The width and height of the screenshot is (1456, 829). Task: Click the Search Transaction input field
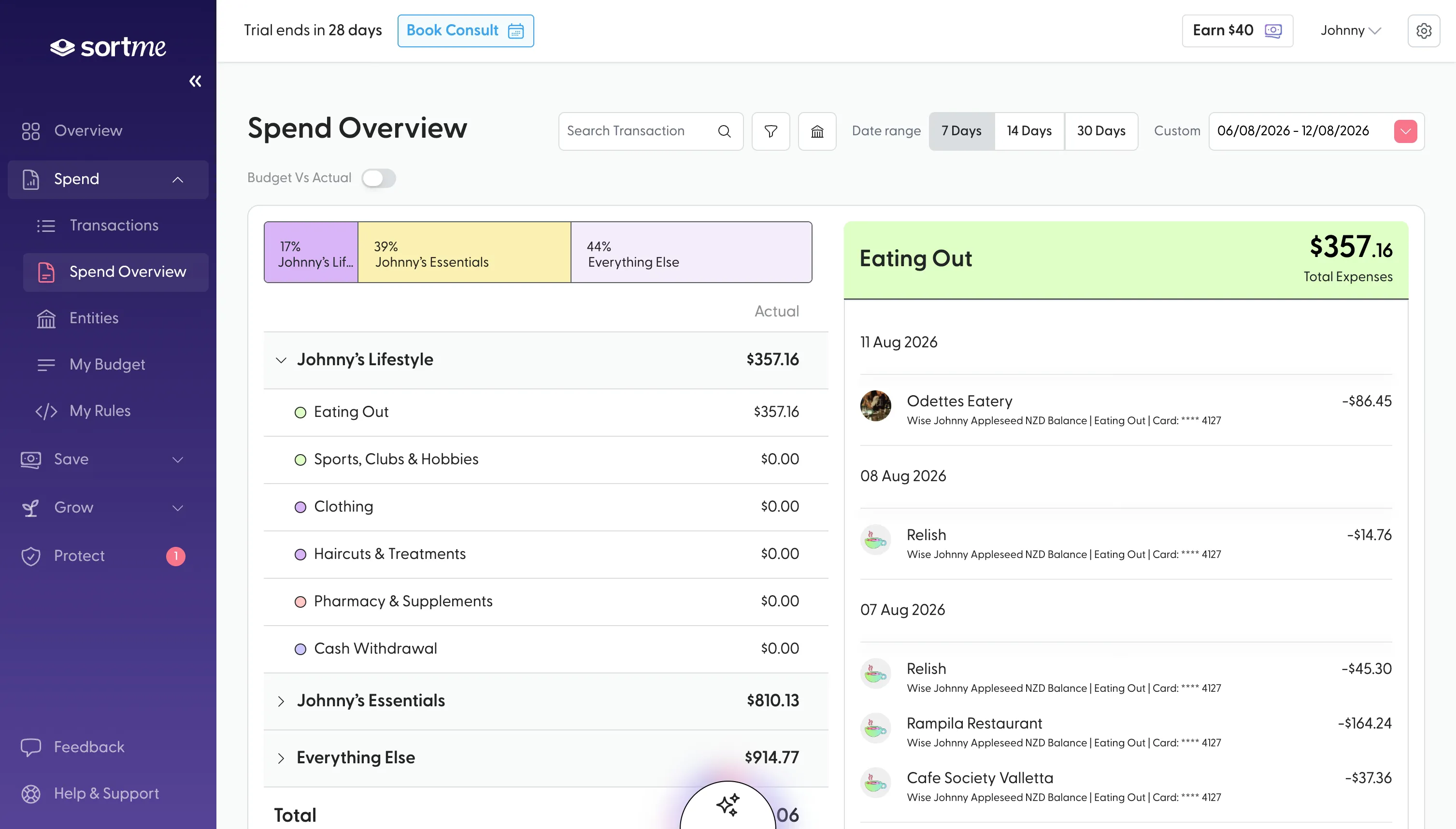(651, 131)
